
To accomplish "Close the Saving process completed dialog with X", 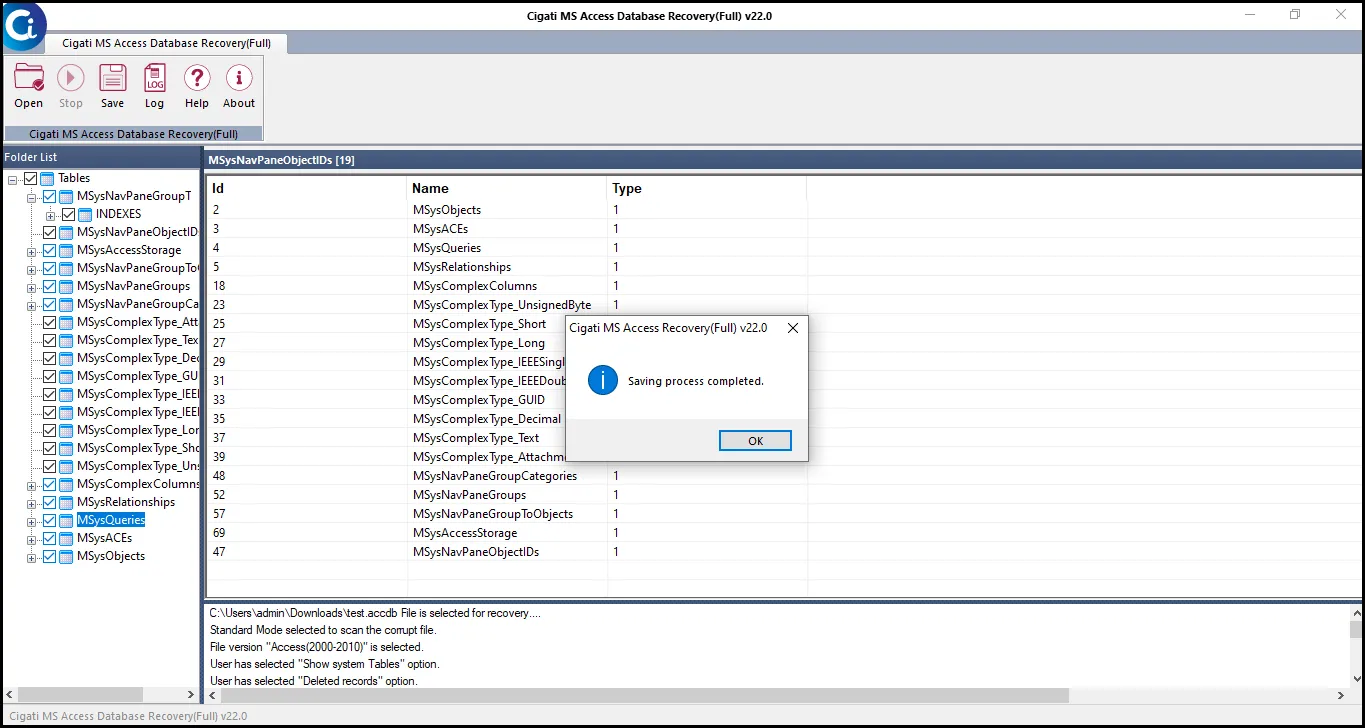I will 793,328.
